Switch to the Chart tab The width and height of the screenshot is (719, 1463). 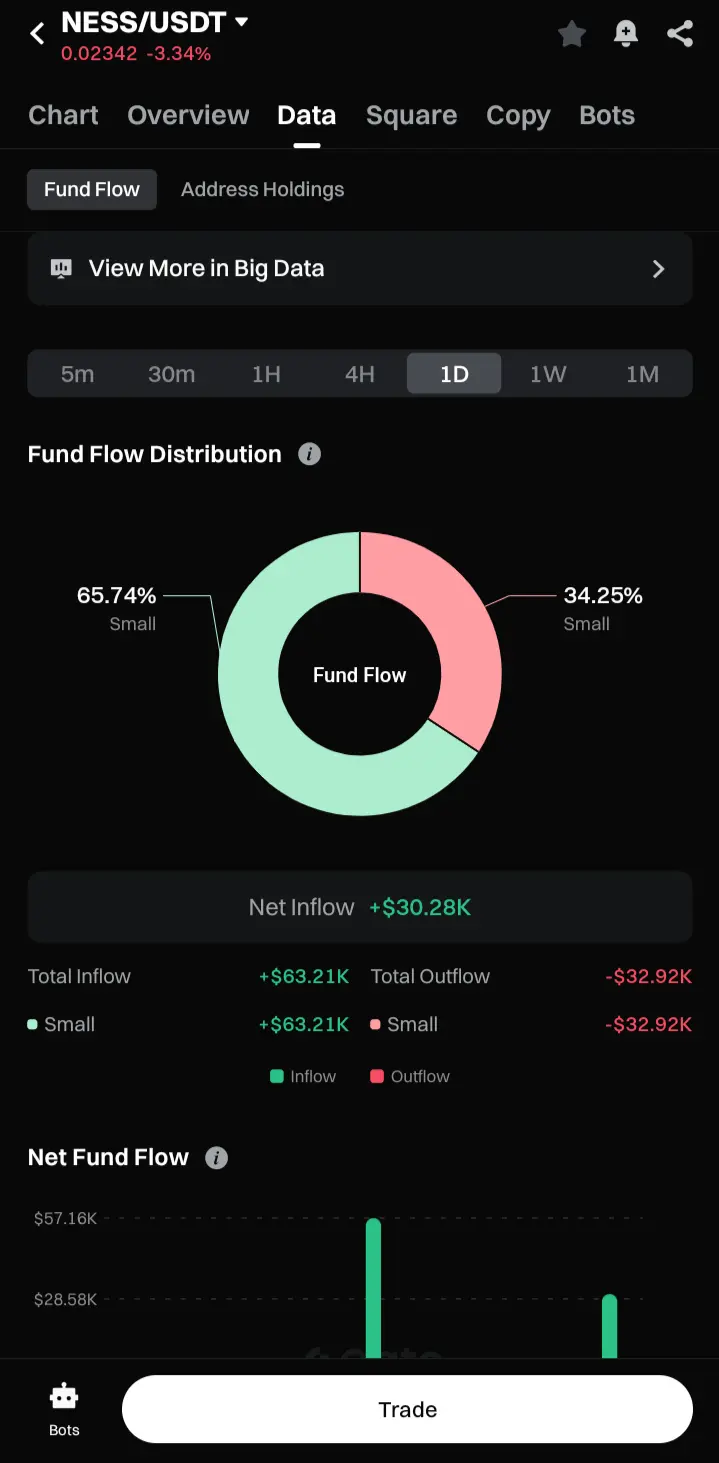click(63, 115)
